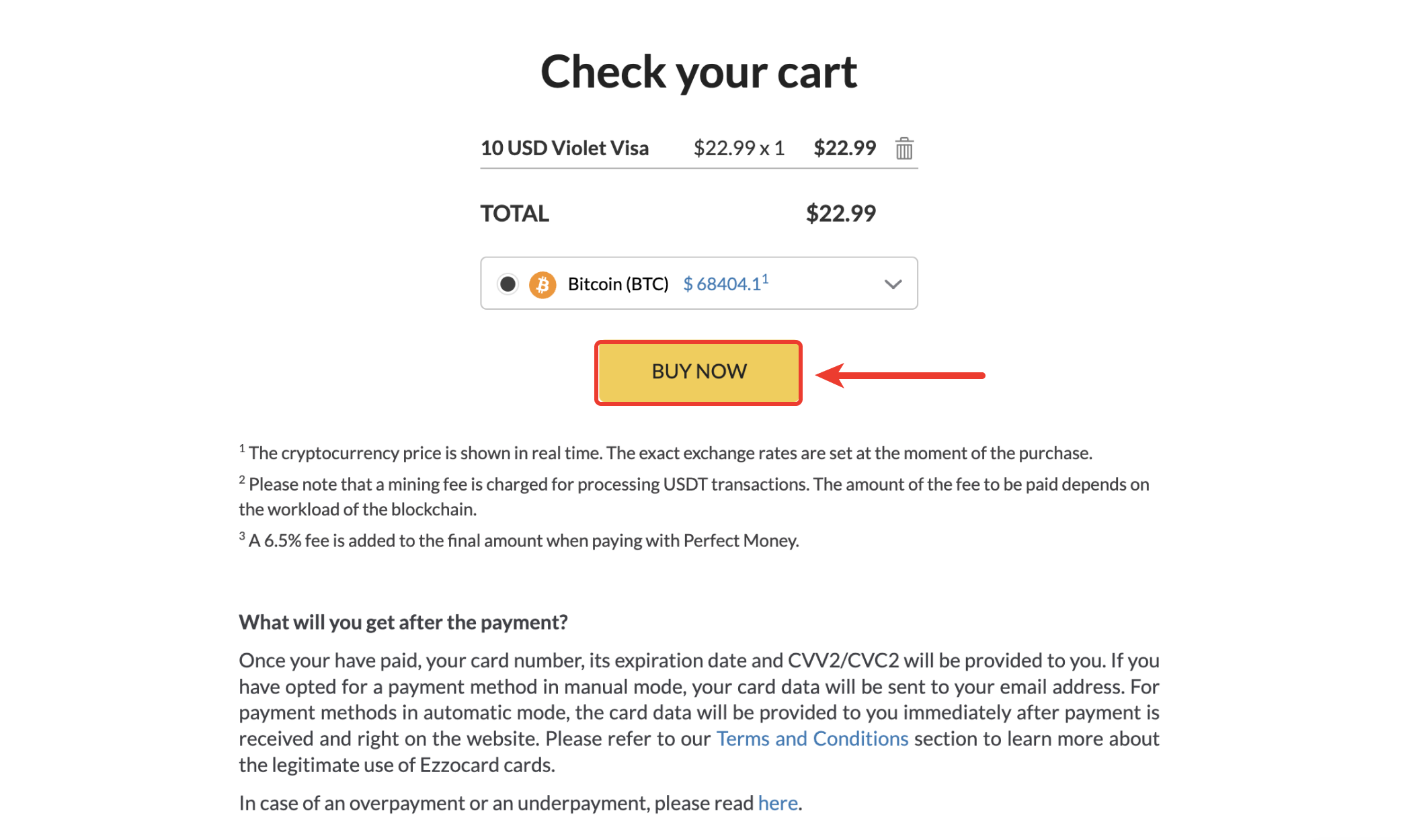Click the orange Bitcoin logo icon
The width and height of the screenshot is (1405, 840).
(542, 284)
